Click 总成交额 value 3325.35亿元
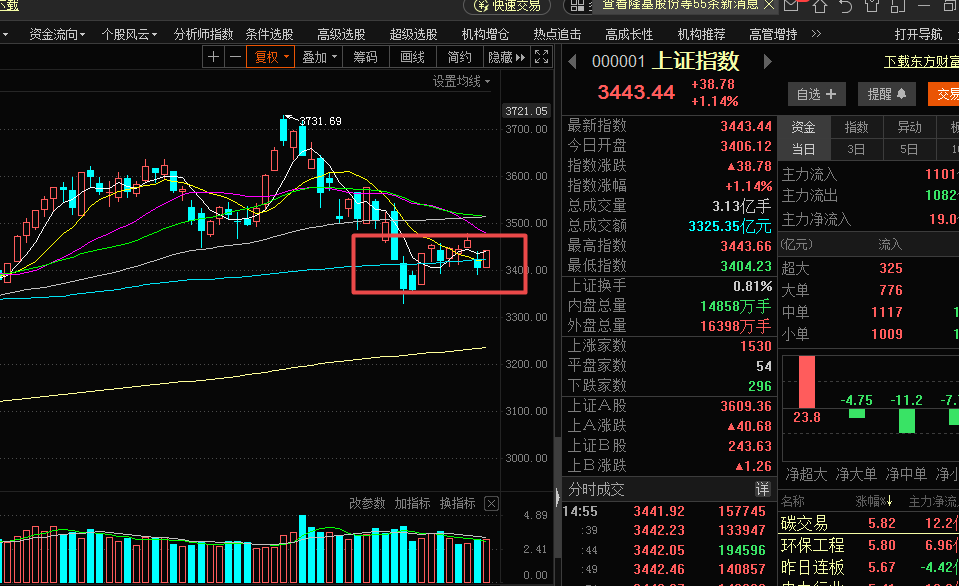 click(x=730, y=226)
